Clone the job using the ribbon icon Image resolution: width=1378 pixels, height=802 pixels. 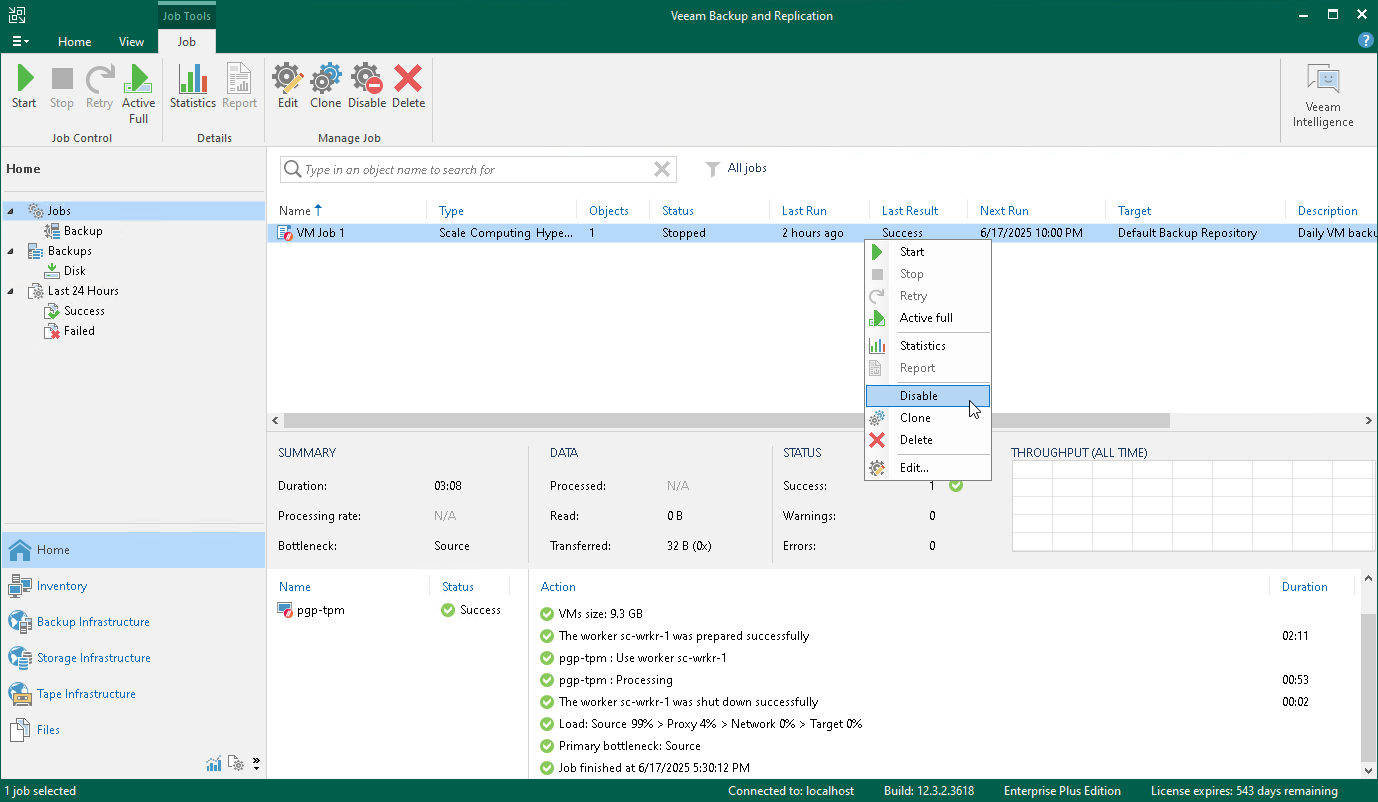[x=326, y=87]
